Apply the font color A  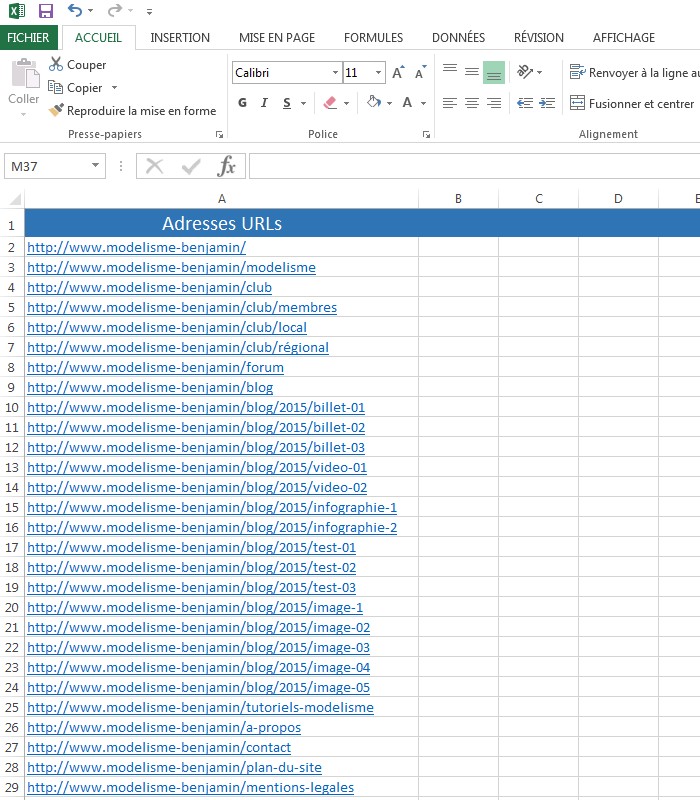(407, 103)
